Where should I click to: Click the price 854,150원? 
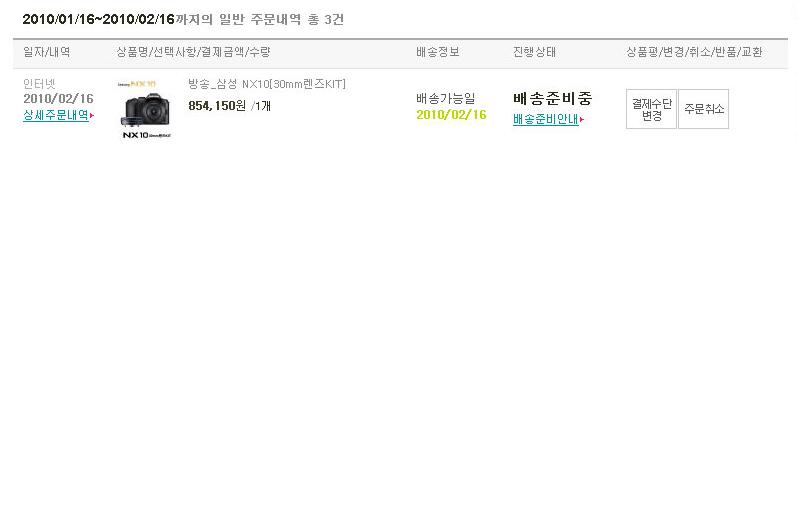tap(217, 106)
